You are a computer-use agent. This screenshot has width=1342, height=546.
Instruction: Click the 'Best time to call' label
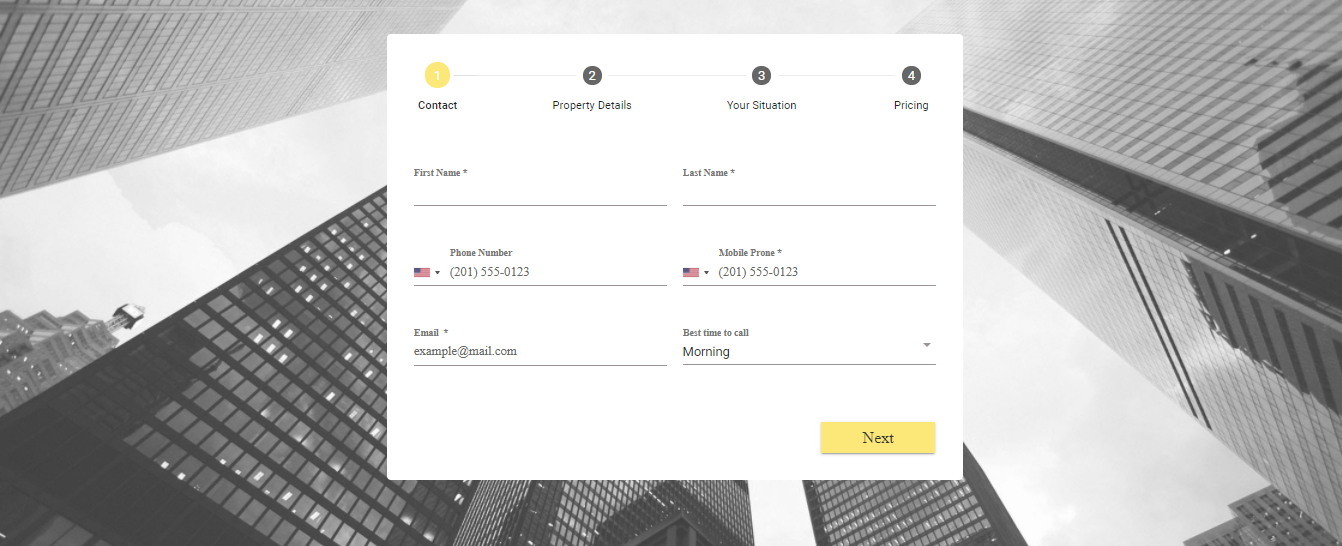[716, 333]
